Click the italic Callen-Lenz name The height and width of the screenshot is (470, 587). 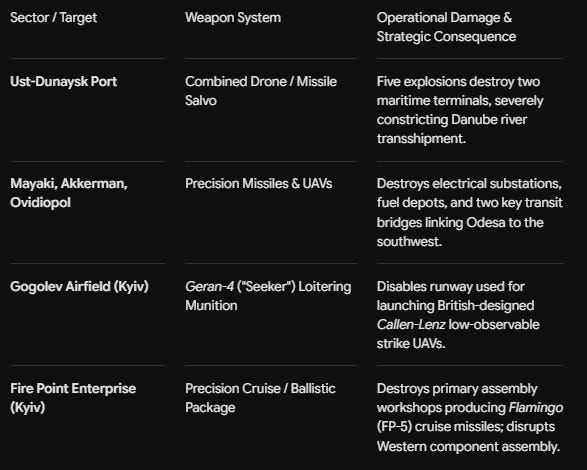pyautogui.click(x=411, y=325)
